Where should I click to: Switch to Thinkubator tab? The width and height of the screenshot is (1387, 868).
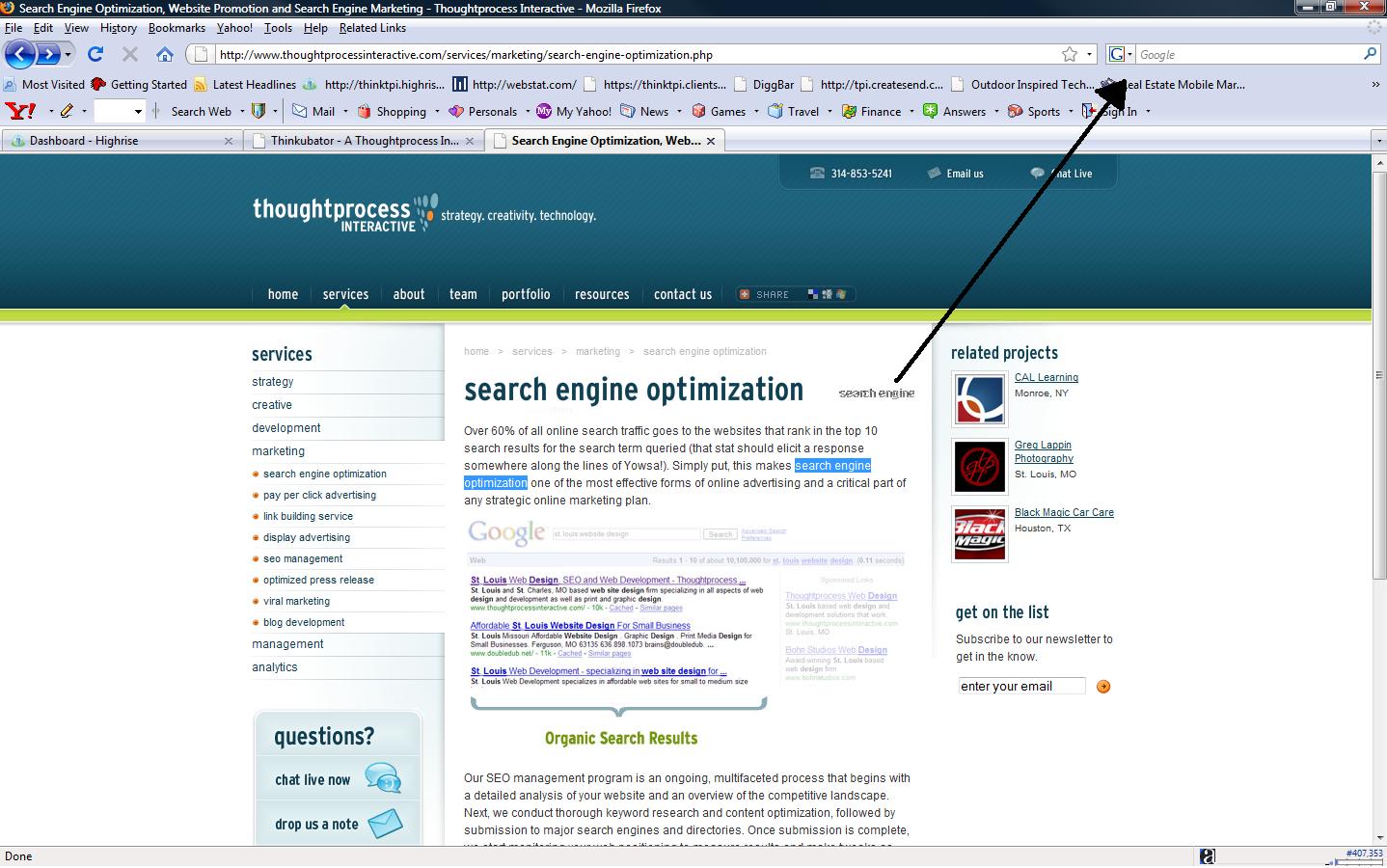point(364,141)
